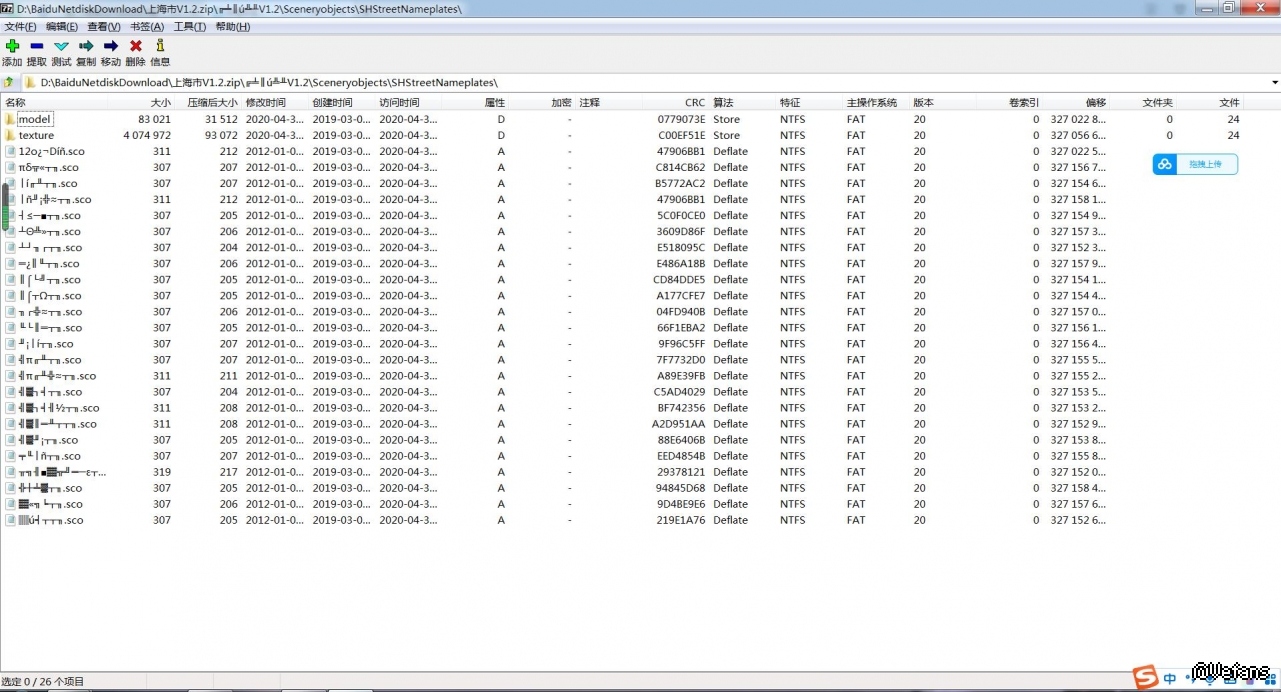The width and height of the screenshot is (1281, 692).
Task: Expand the address bar path dropdown
Action: 1274,82
